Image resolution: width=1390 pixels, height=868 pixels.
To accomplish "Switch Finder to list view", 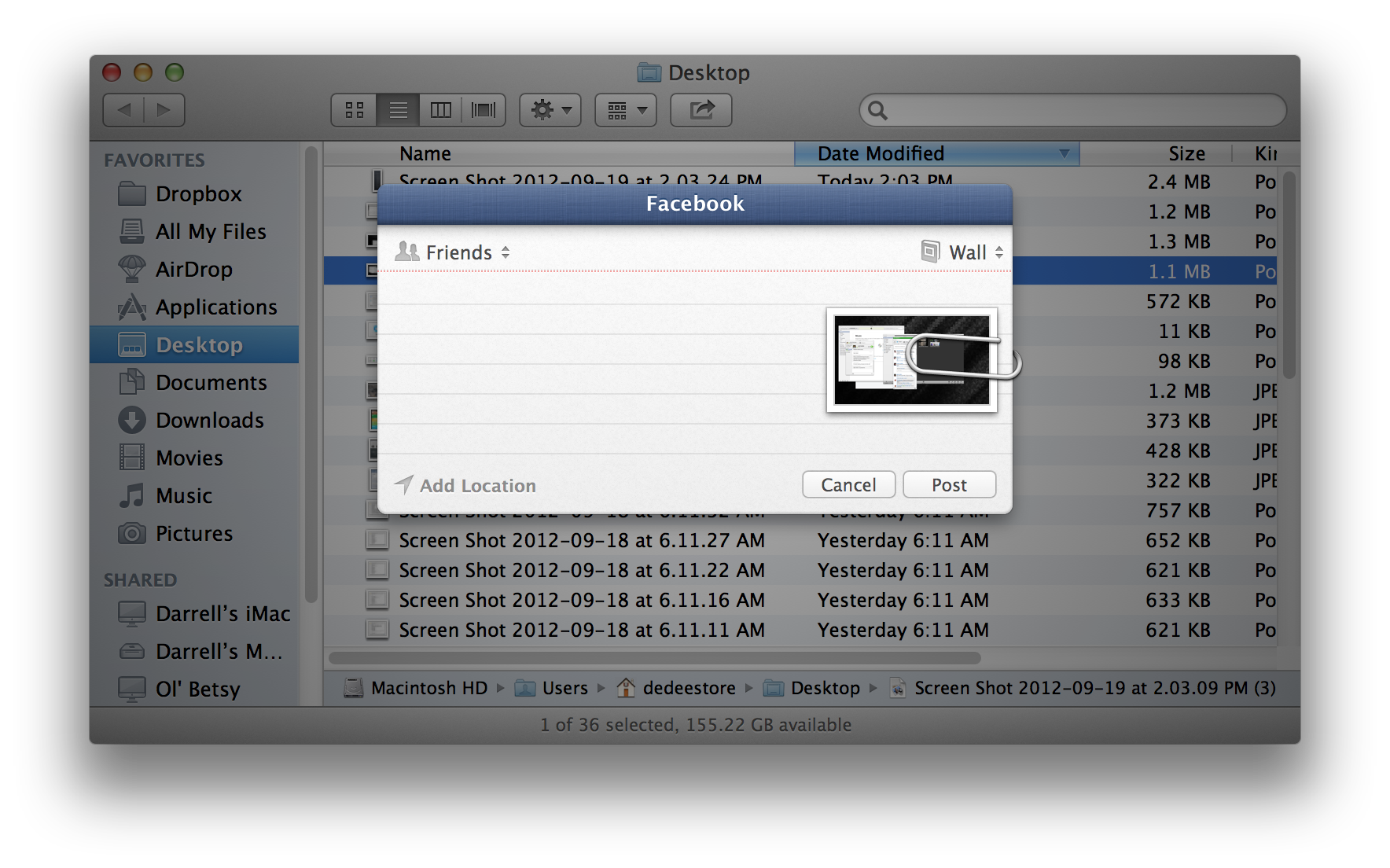I will pos(398,110).
